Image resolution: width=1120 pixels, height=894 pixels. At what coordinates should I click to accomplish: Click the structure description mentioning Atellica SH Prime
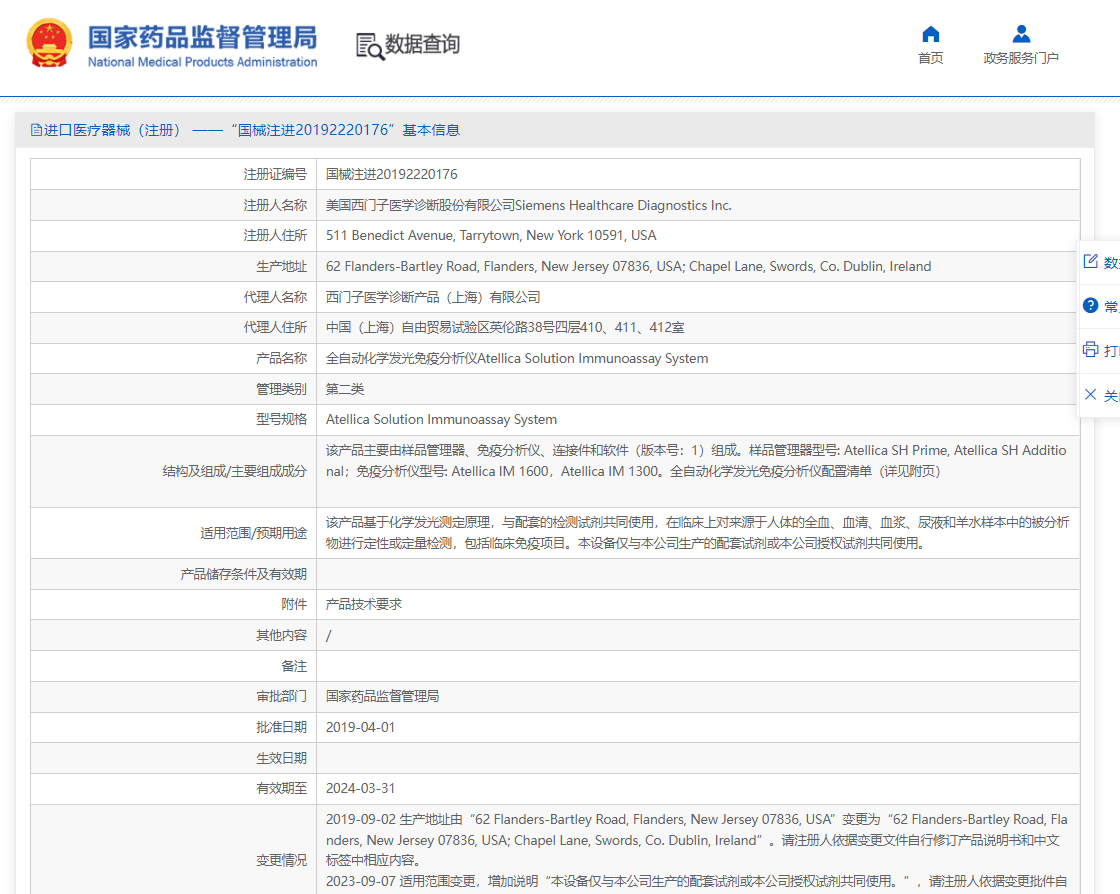(696, 461)
